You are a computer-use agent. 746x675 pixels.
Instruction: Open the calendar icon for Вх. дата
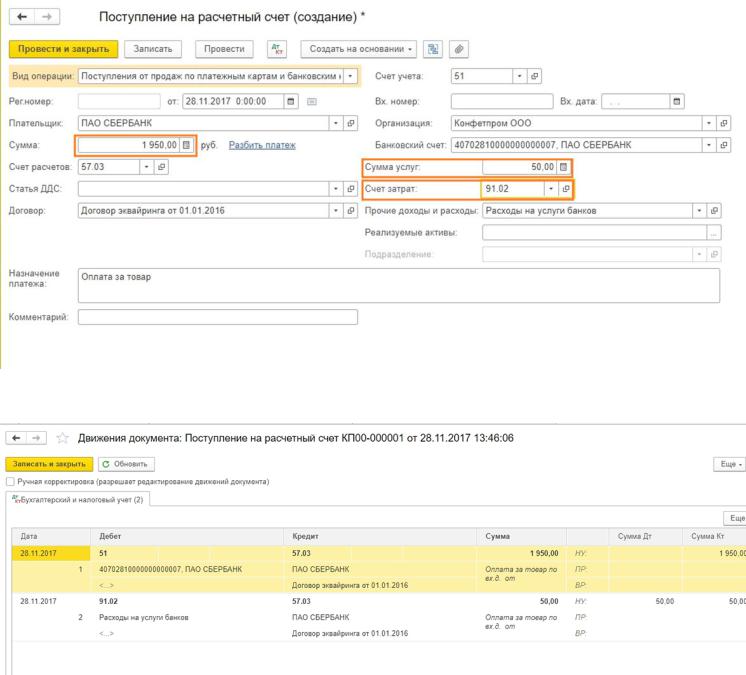tap(678, 101)
